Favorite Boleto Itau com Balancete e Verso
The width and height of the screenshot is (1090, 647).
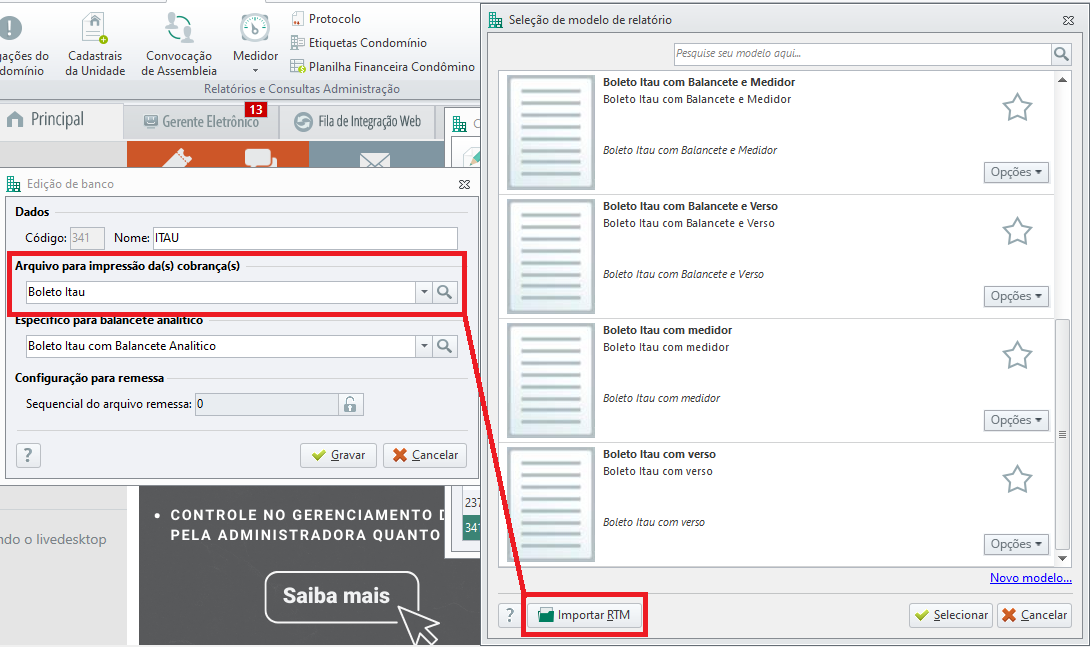(1017, 231)
